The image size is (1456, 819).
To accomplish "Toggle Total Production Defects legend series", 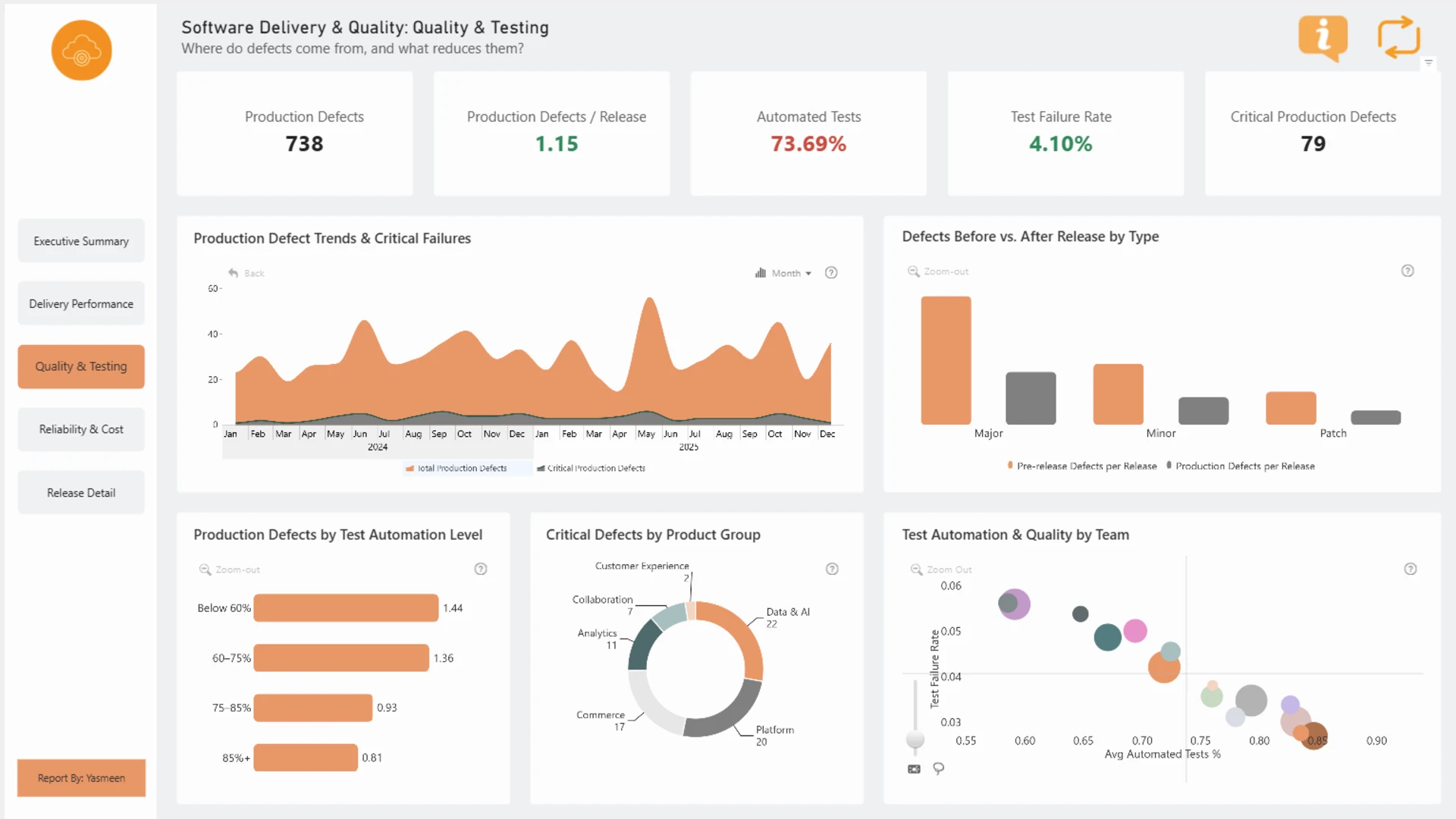I will 456,469.
